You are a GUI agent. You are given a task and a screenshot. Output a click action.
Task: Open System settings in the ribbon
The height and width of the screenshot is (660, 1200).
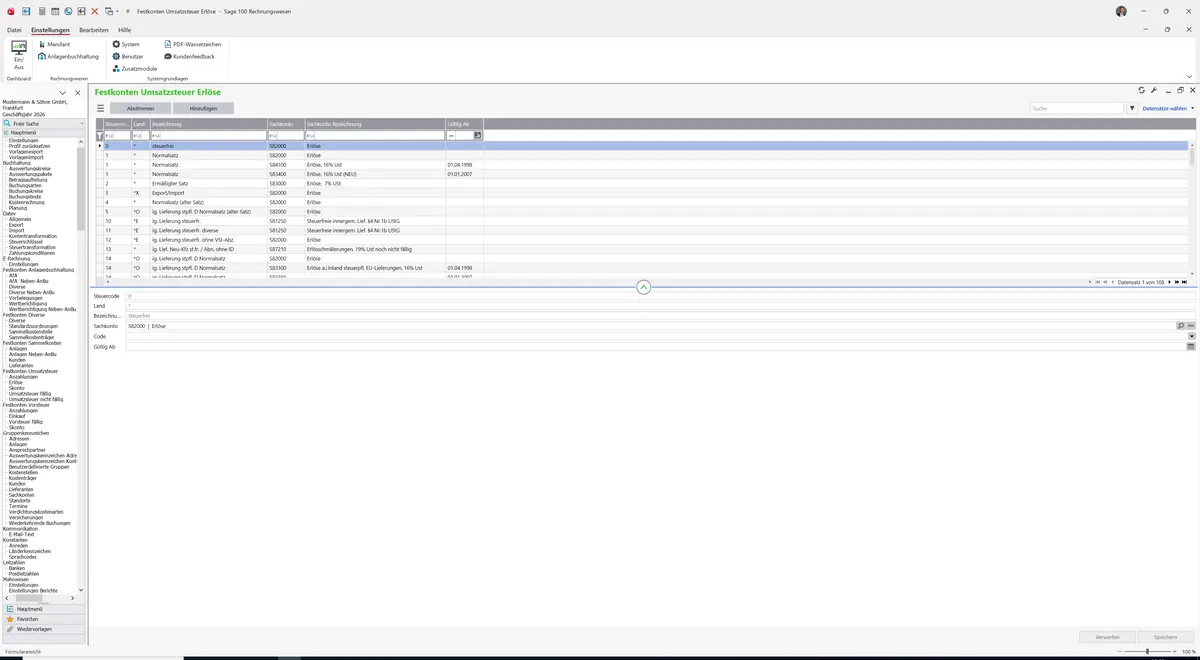pos(126,44)
